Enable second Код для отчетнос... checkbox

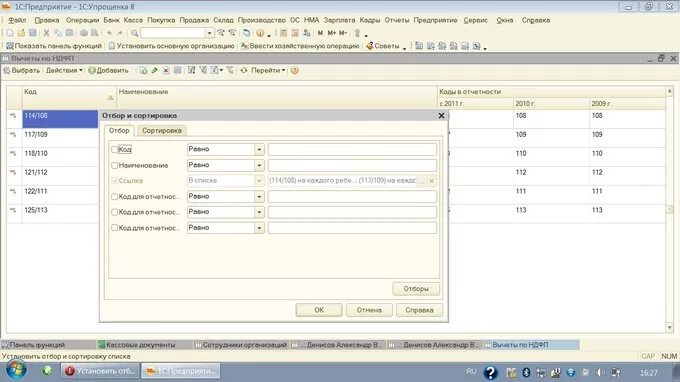pos(114,212)
